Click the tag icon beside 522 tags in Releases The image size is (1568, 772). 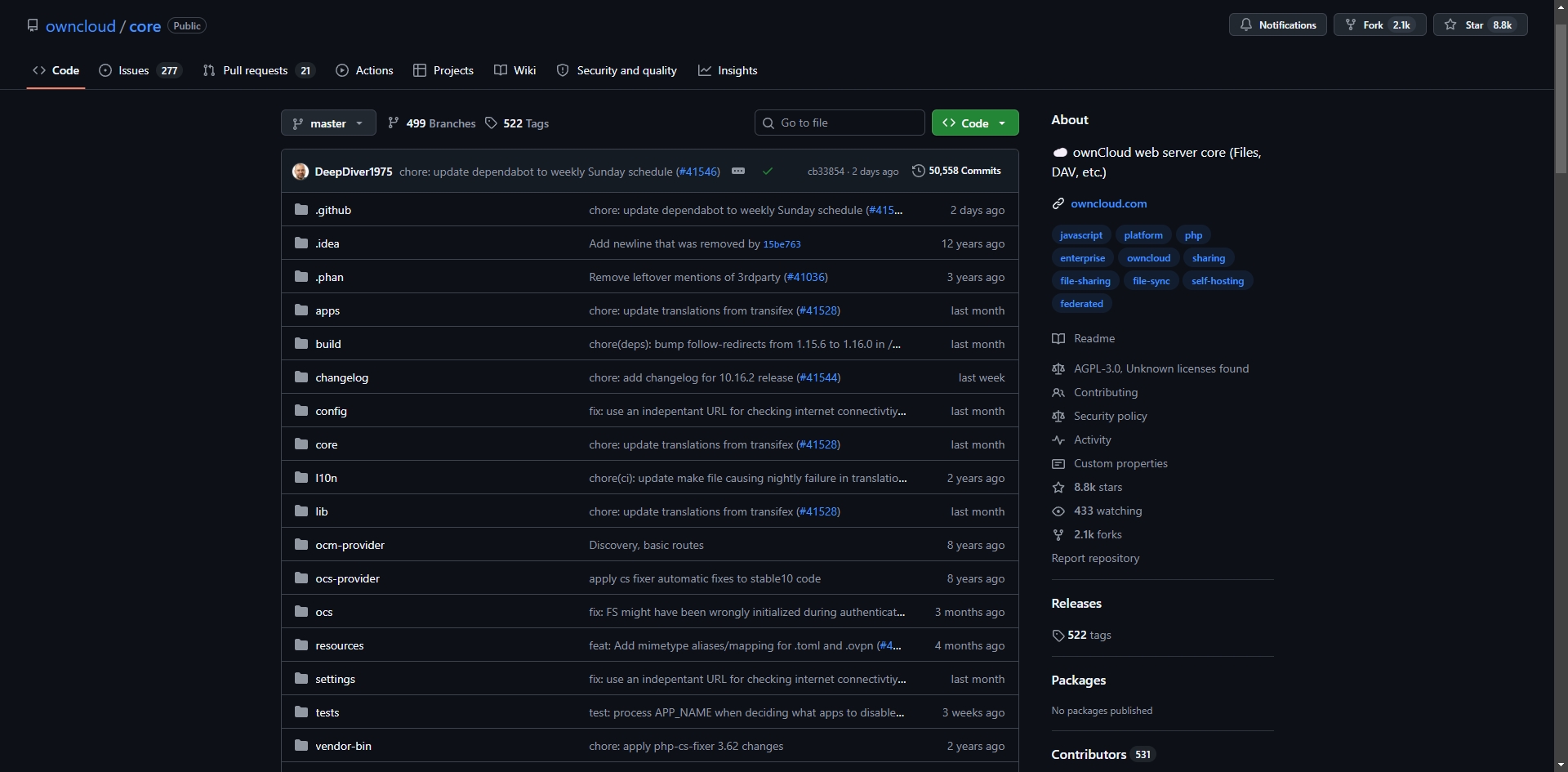point(1058,636)
